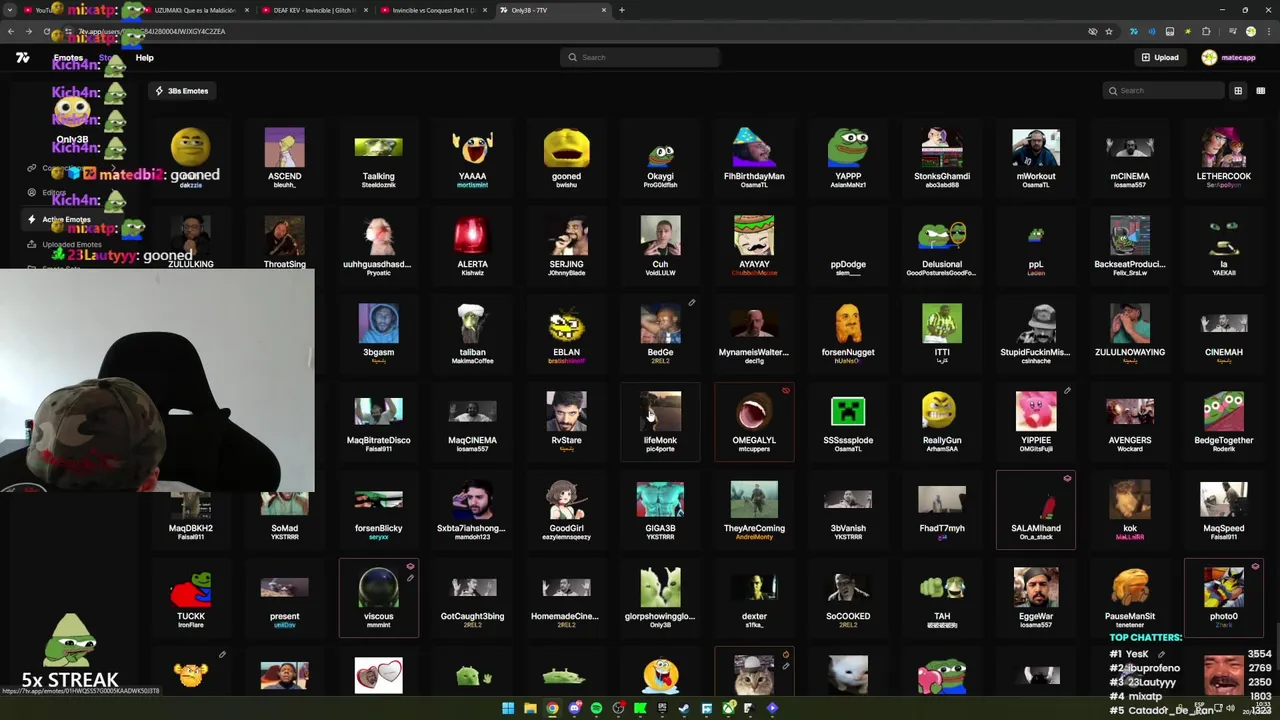Open the forsenNugget emote
Screen dimensions: 1280x720
pyautogui.click(x=848, y=334)
